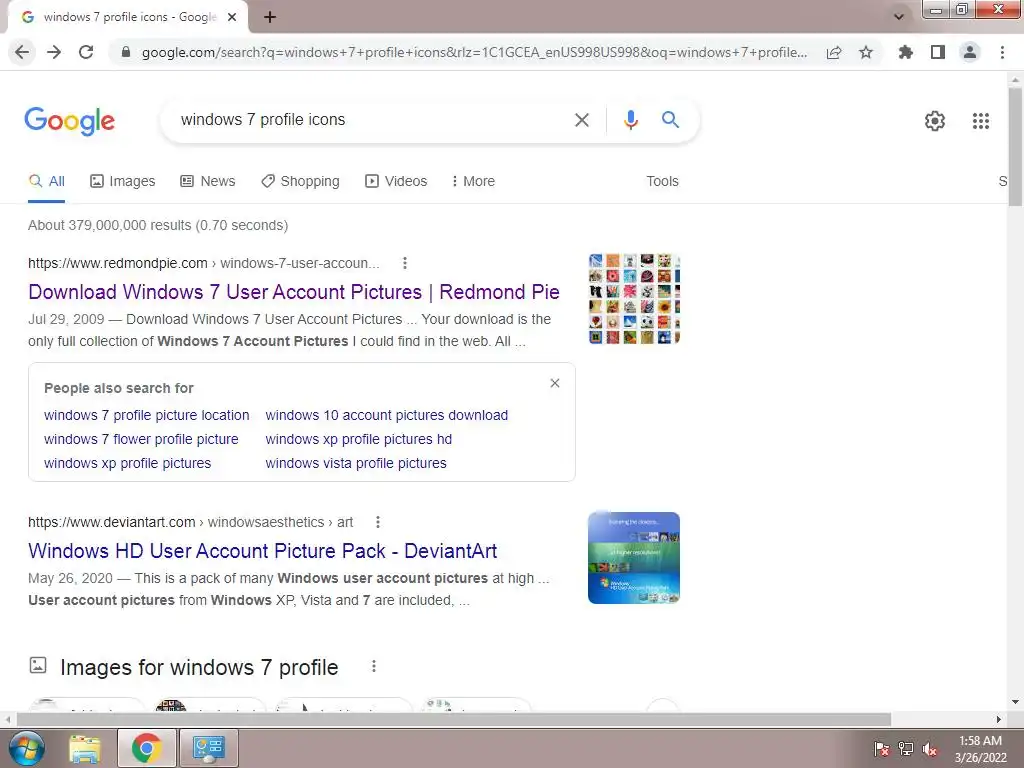Search 'windows xp profile pictures hd'
Image resolution: width=1024 pixels, height=768 pixels.
(x=359, y=440)
